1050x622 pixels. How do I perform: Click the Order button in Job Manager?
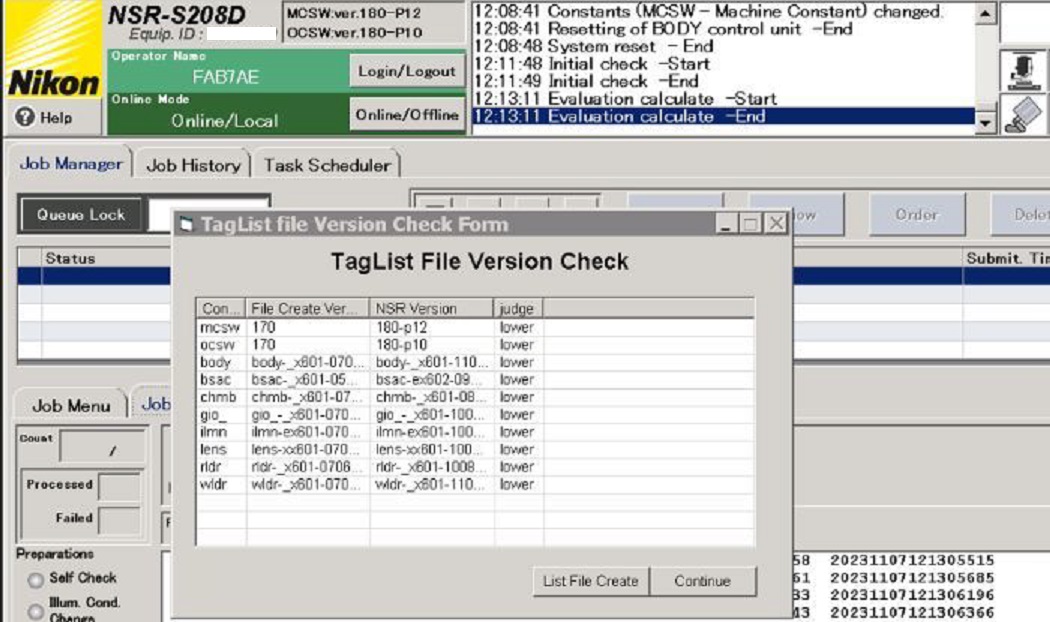pyautogui.click(x=917, y=214)
